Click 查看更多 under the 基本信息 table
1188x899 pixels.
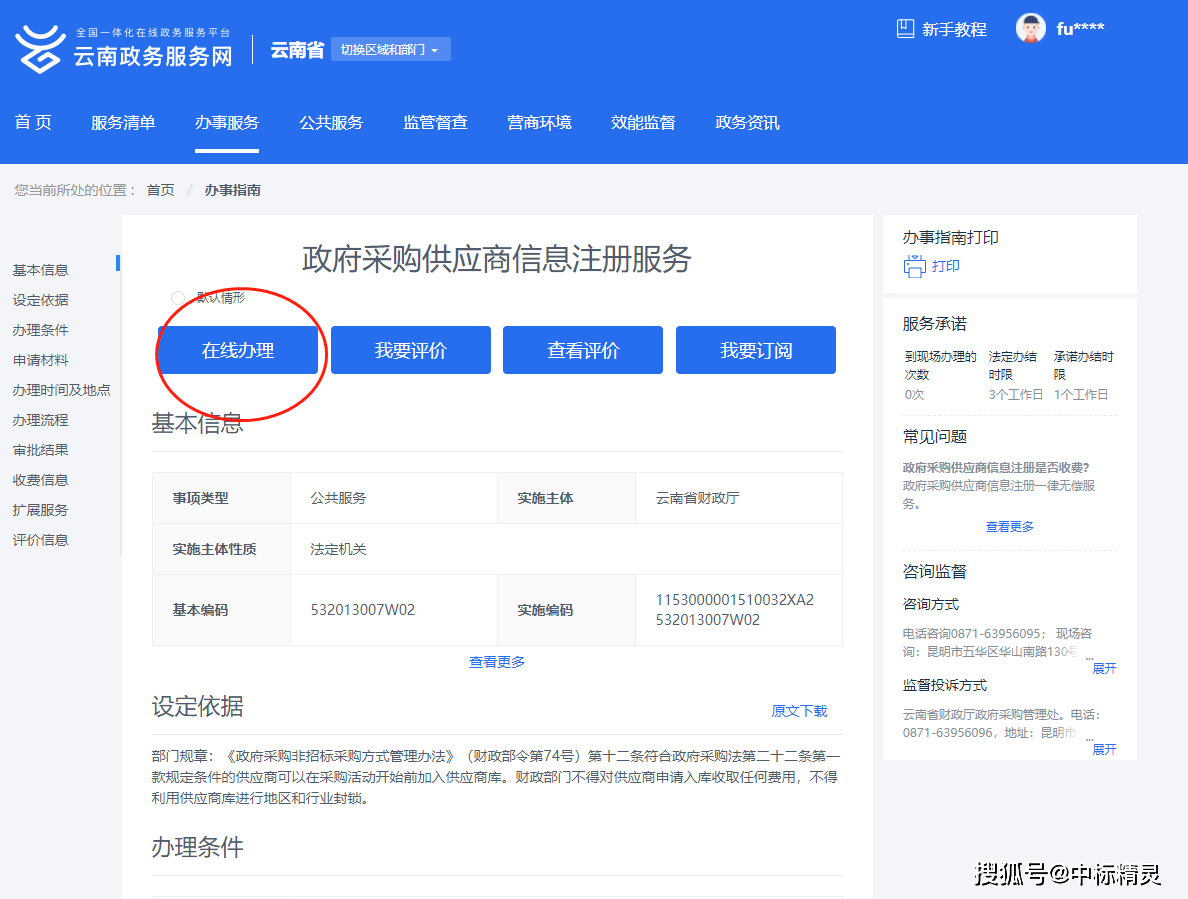(496, 662)
